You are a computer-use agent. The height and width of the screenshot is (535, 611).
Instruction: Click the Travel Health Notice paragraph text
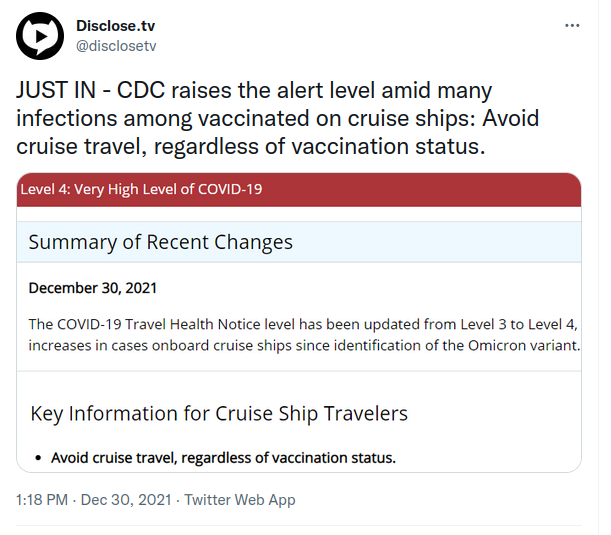304,335
